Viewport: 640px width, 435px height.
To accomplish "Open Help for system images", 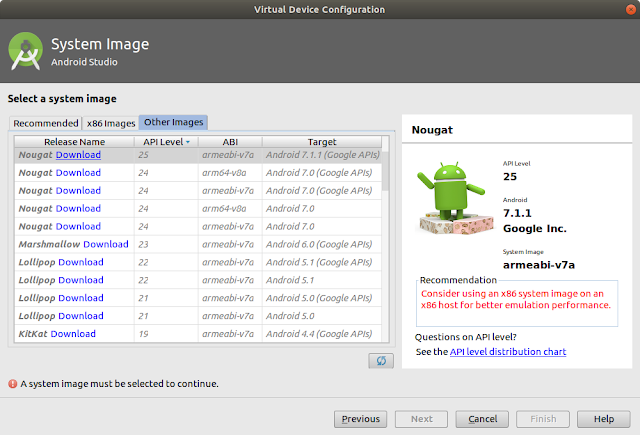I will (604, 419).
